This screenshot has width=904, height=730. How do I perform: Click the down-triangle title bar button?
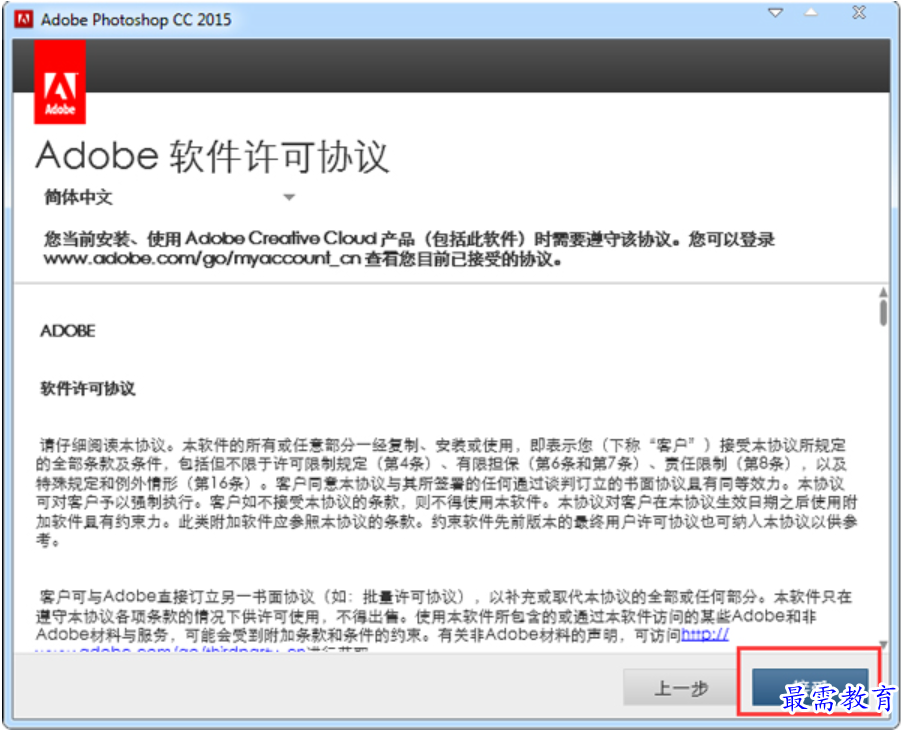point(776,13)
